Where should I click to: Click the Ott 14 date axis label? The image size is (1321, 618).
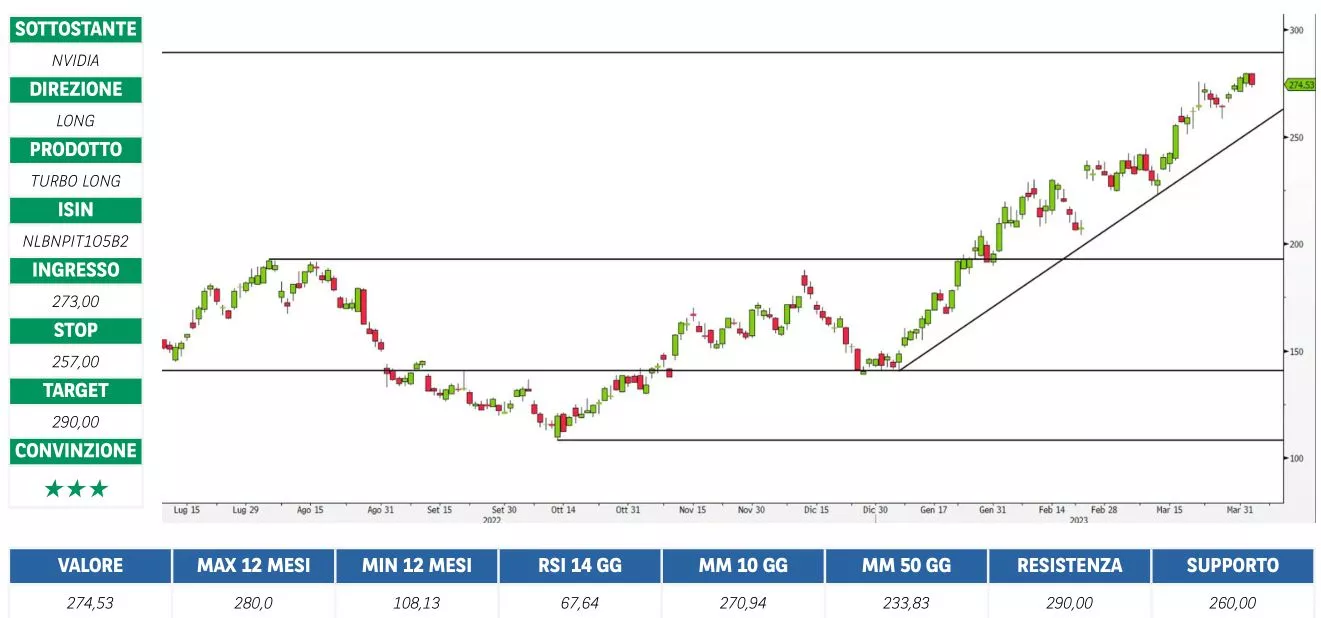point(563,510)
